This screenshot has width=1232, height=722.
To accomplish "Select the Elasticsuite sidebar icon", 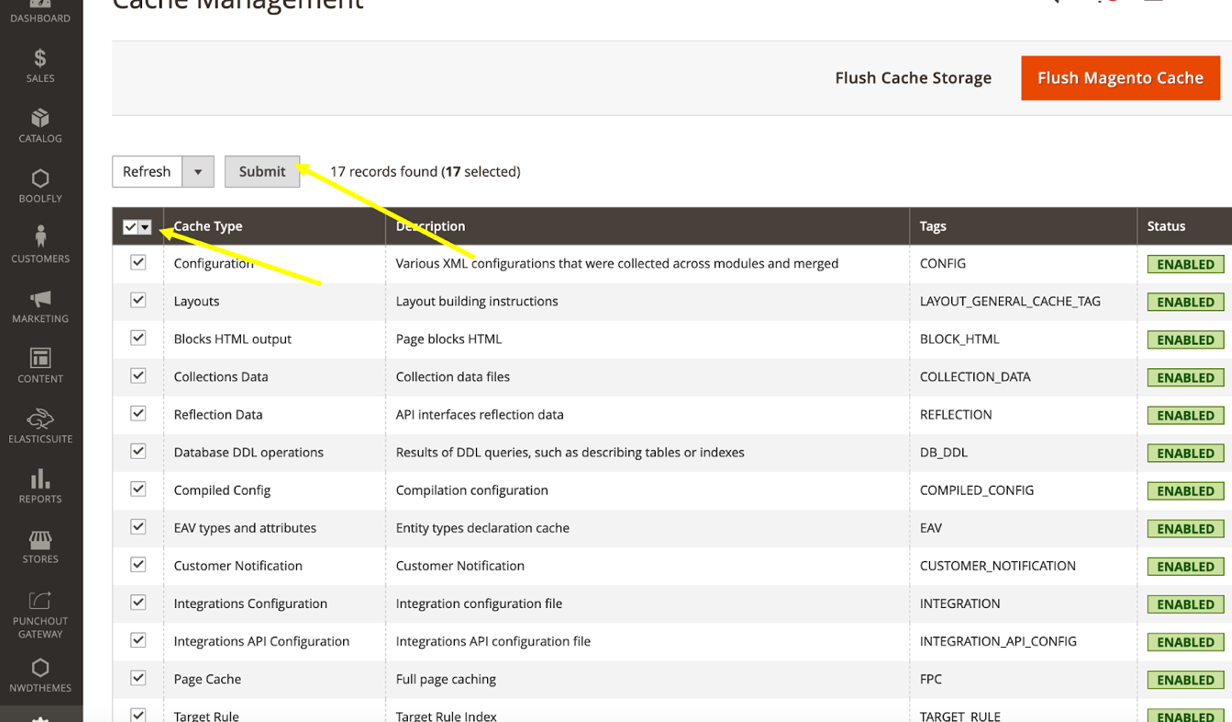I will click(40, 425).
